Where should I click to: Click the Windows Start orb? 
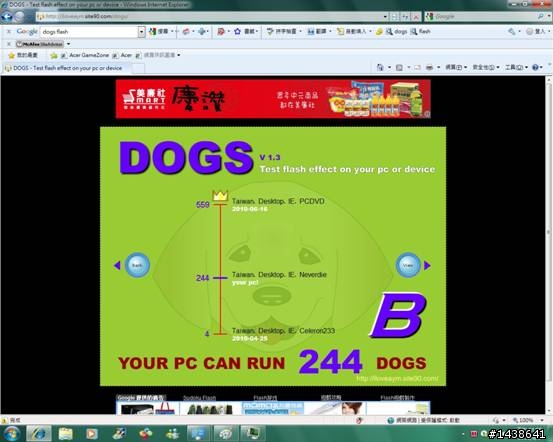point(11,434)
